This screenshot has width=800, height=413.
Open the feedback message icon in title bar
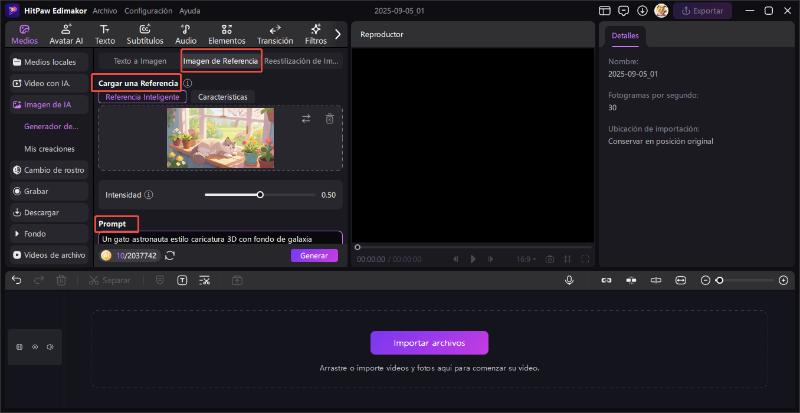pyautogui.click(x=623, y=10)
